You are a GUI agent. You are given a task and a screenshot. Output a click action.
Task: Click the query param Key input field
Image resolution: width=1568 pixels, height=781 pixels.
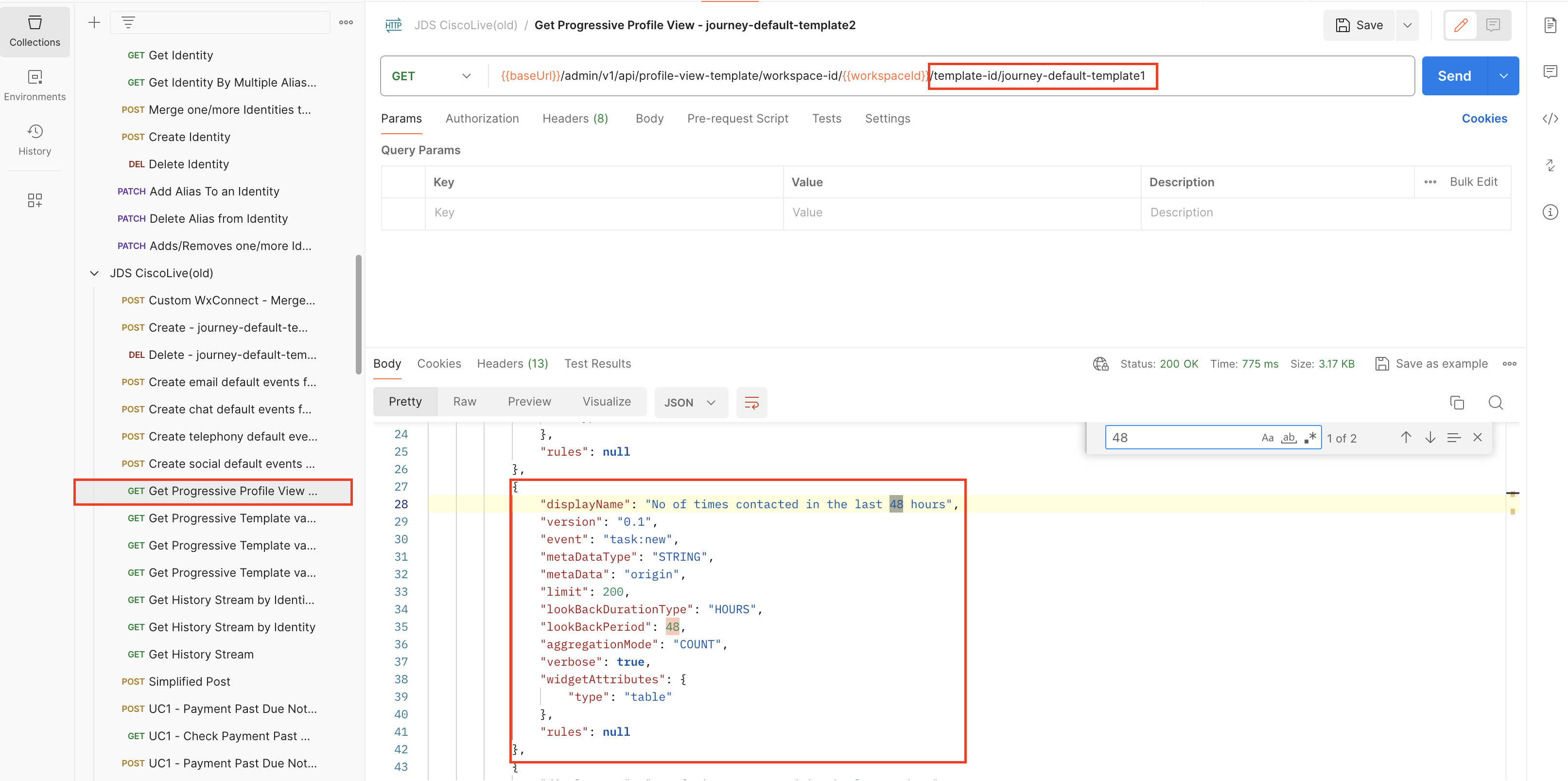point(604,213)
